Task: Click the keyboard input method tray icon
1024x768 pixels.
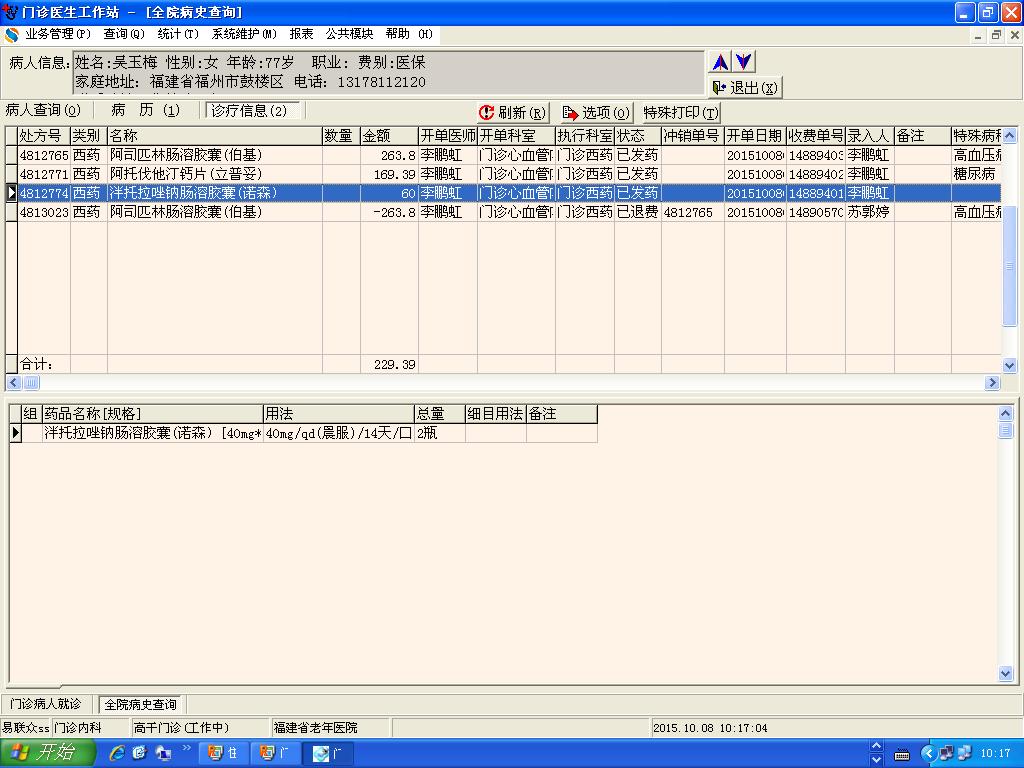Action: click(902, 755)
